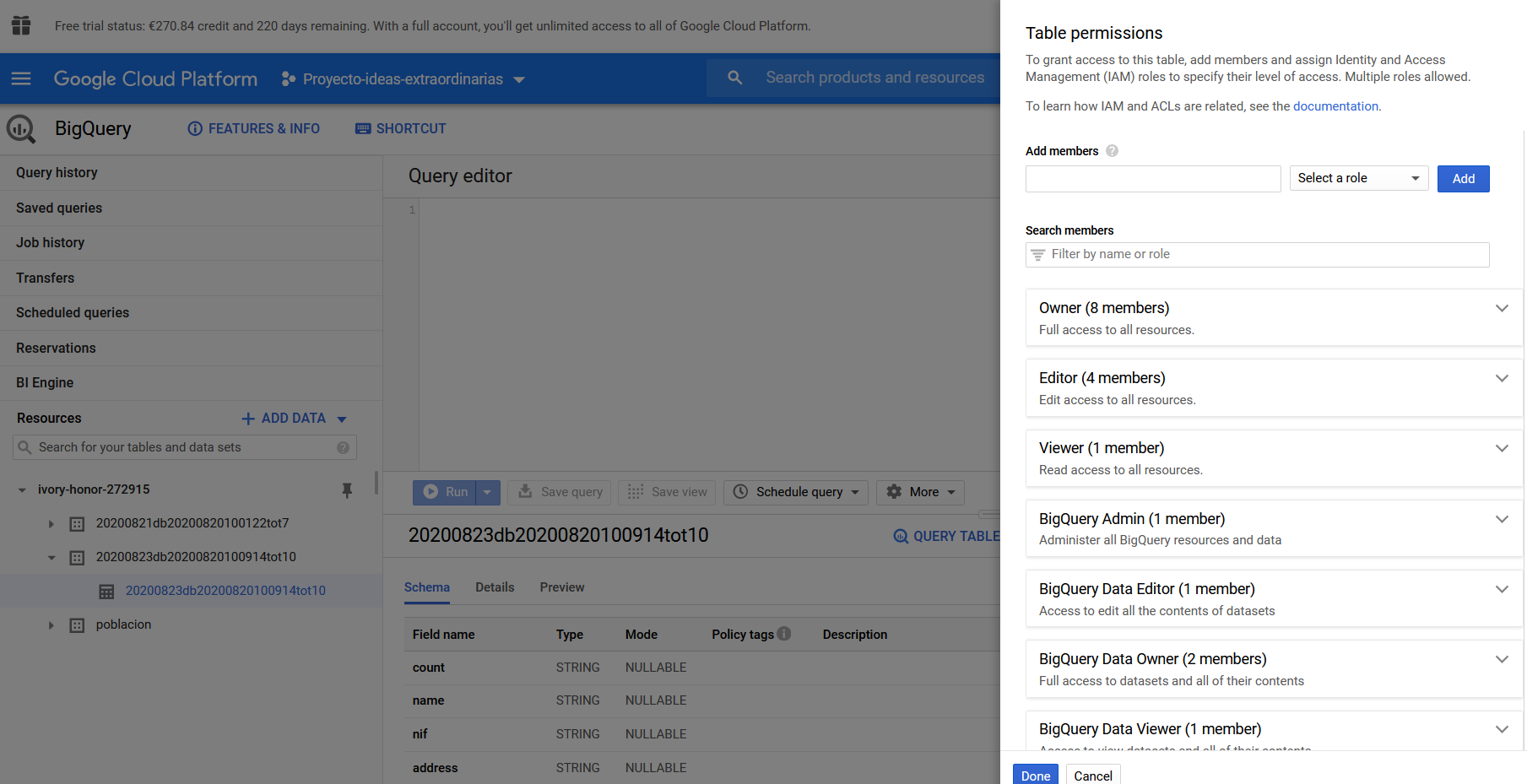
Task: Click the pin icon next to ivory-honor-272915
Action: click(347, 489)
